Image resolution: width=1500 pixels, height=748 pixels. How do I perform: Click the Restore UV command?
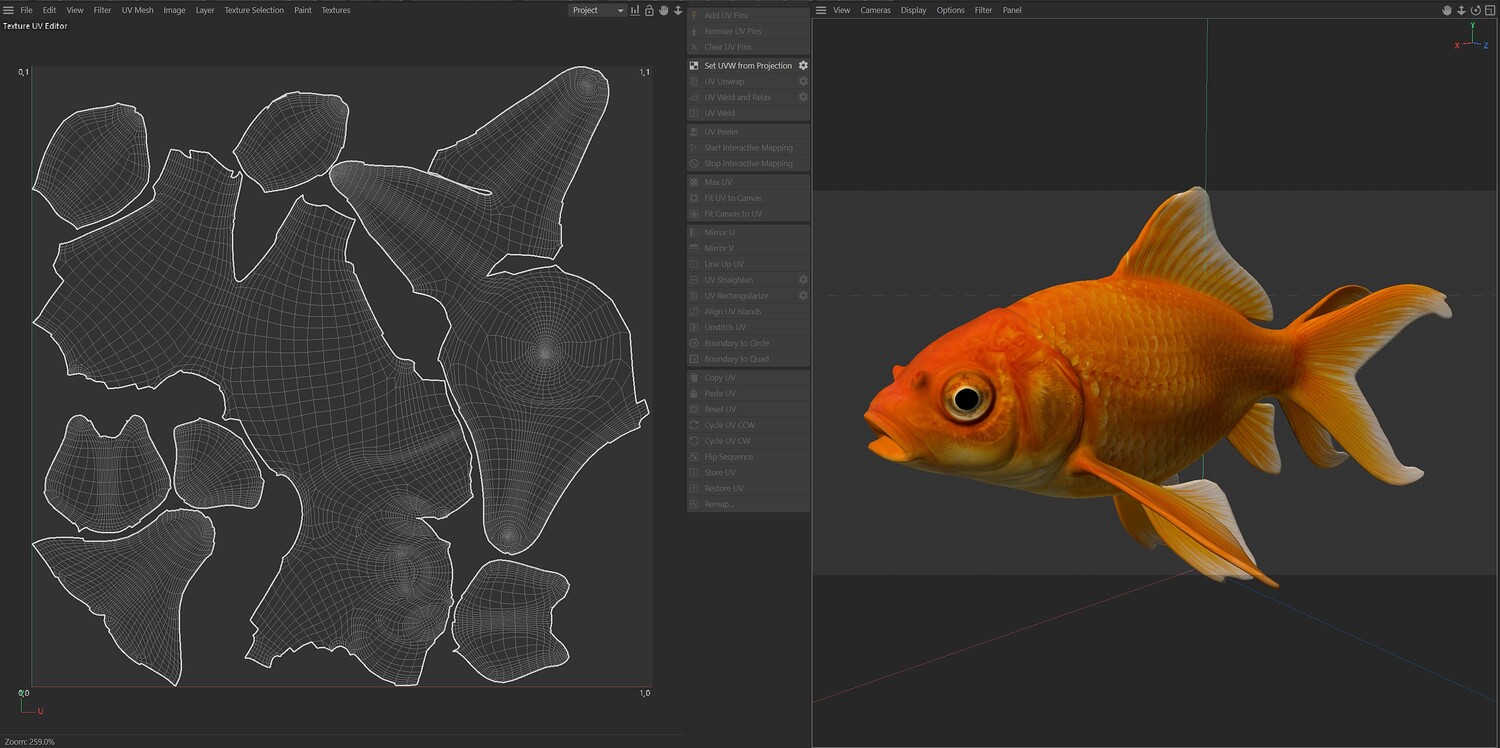pyautogui.click(x=748, y=488)
